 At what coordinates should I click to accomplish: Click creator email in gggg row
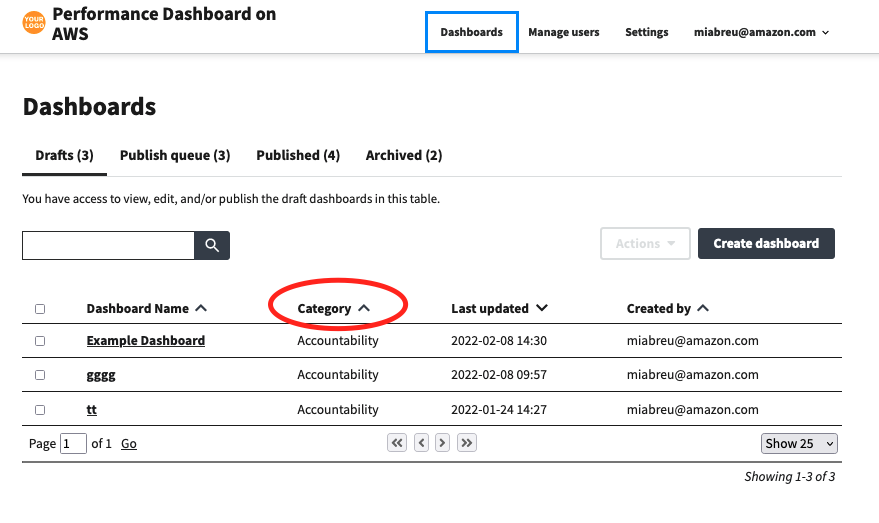coord(693,375)
